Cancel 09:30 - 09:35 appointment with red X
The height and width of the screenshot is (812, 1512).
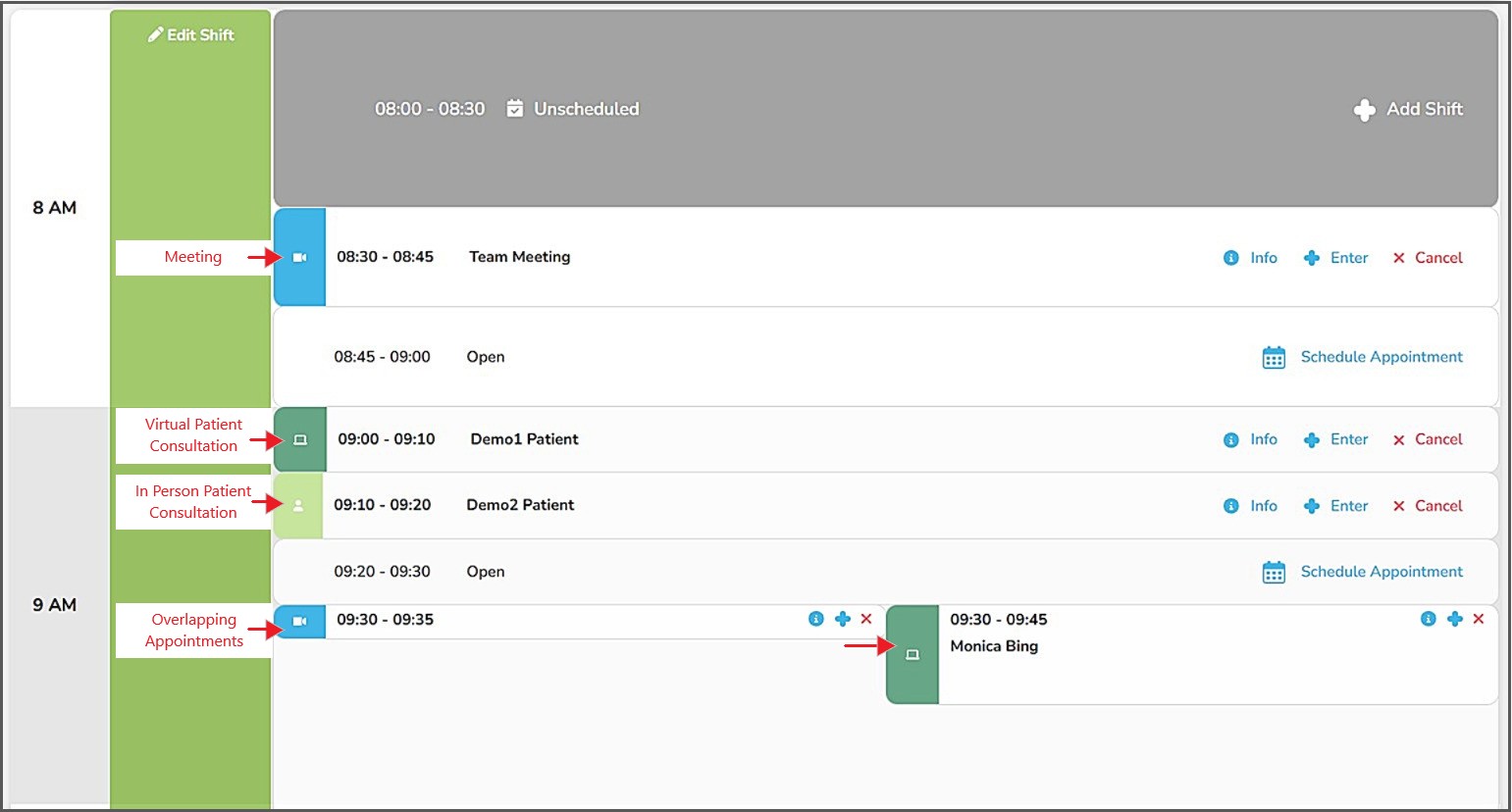point(866,619)
